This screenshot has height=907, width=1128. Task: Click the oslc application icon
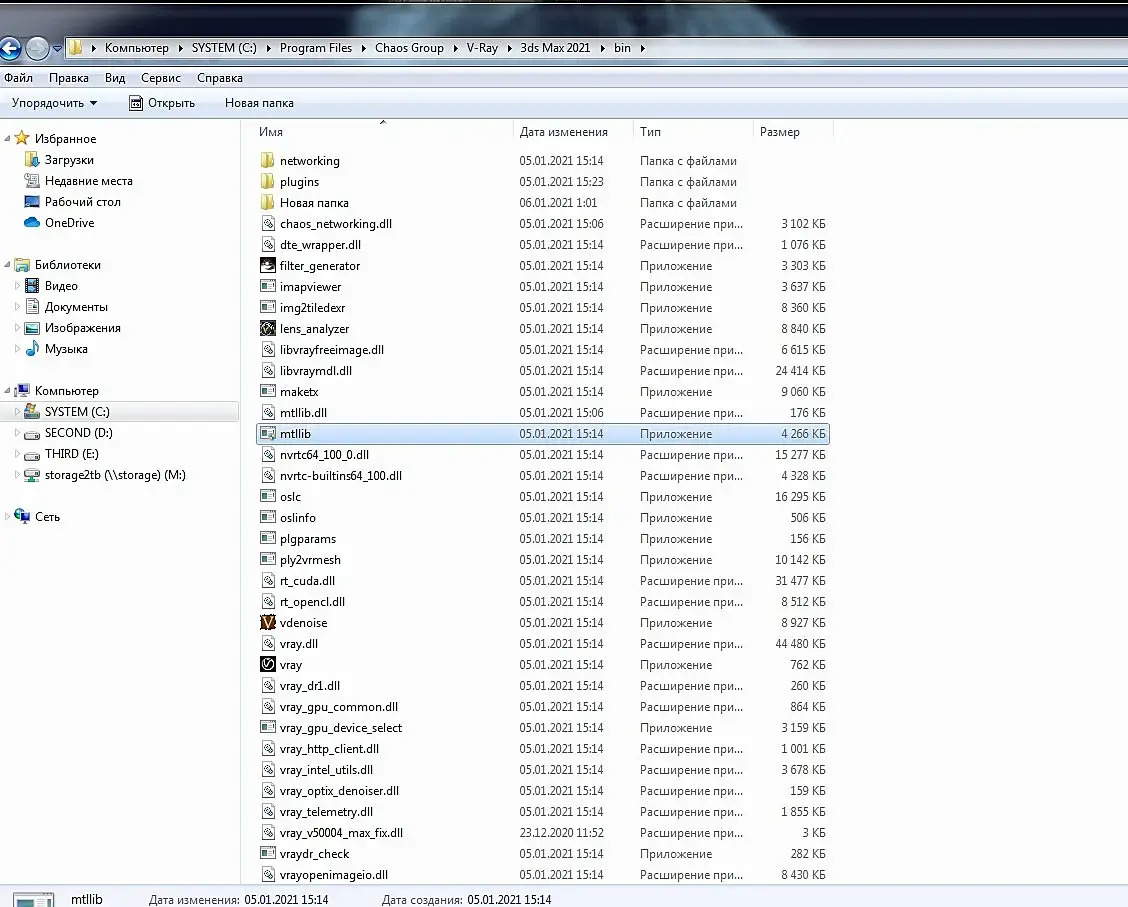click(x=268, y=496)
